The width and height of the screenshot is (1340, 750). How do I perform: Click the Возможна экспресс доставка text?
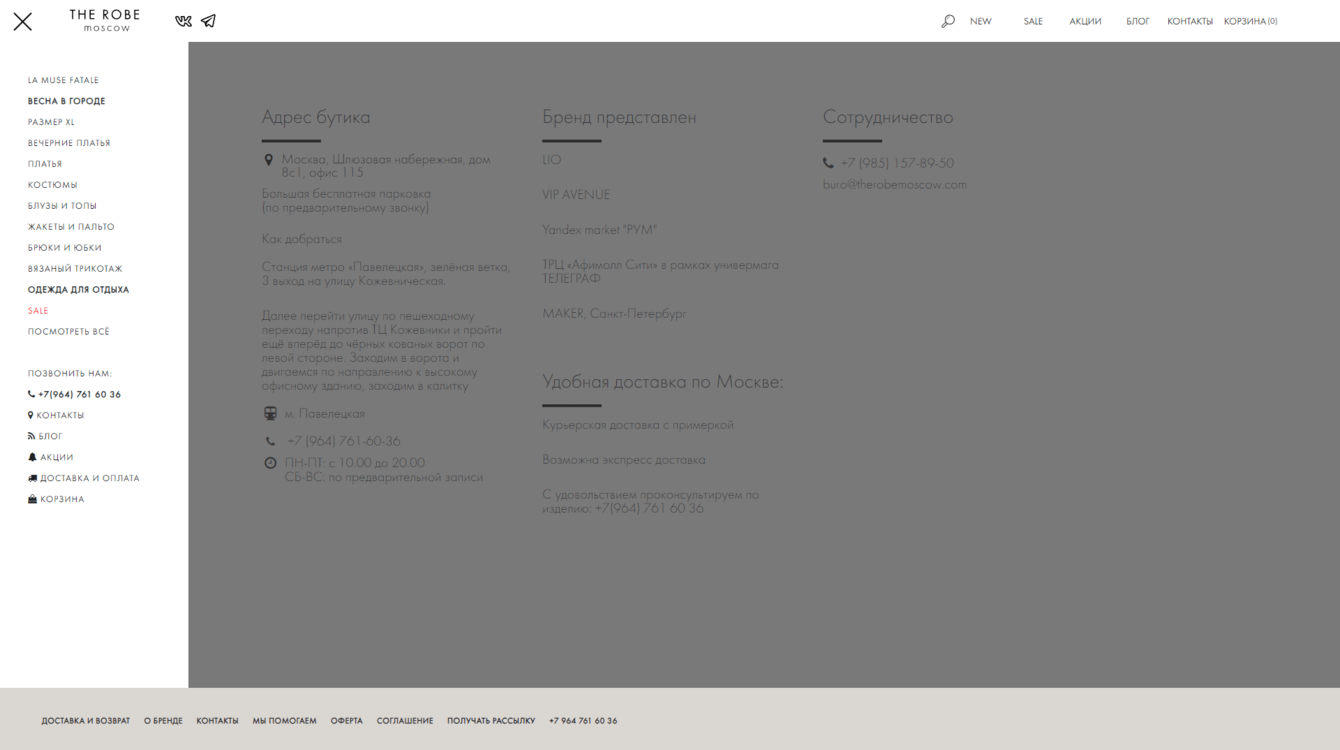[624, 460]
